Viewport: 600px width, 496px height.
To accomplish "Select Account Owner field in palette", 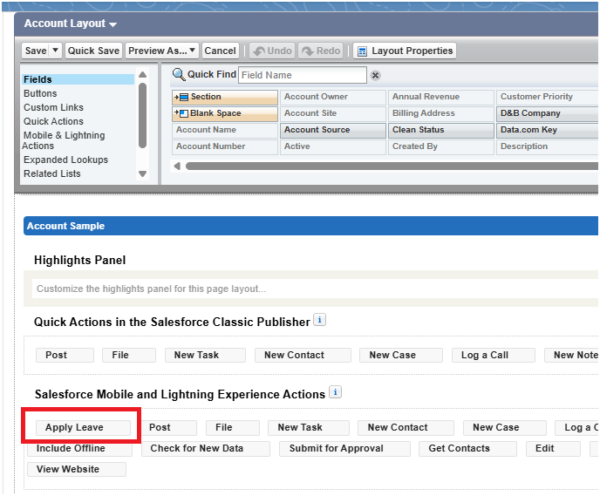I will click(x=333, y=97).
